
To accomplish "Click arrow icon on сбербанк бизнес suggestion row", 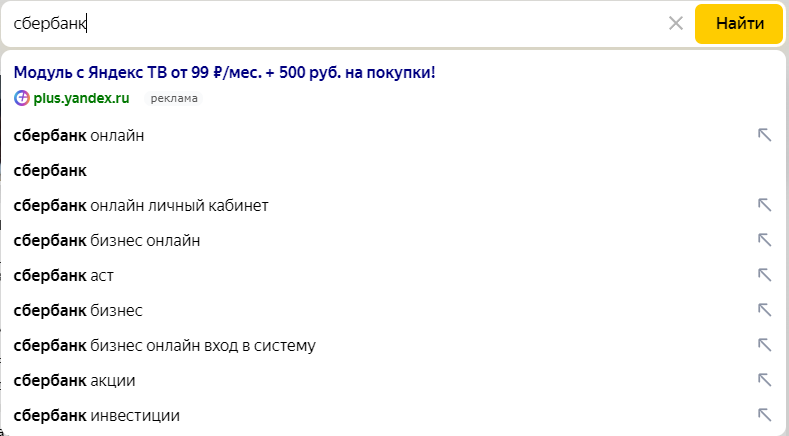I will [764, 310].
